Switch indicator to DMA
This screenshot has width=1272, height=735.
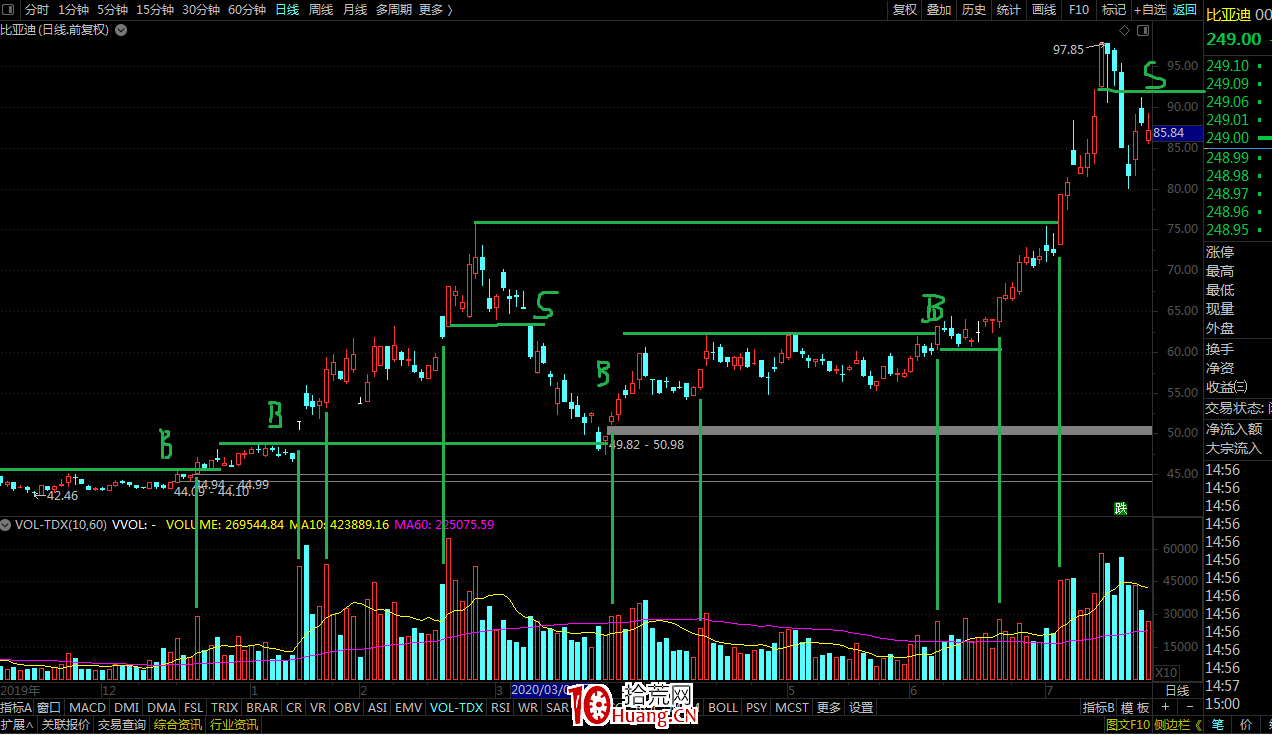pyautogui.click(x=161, y=707)
